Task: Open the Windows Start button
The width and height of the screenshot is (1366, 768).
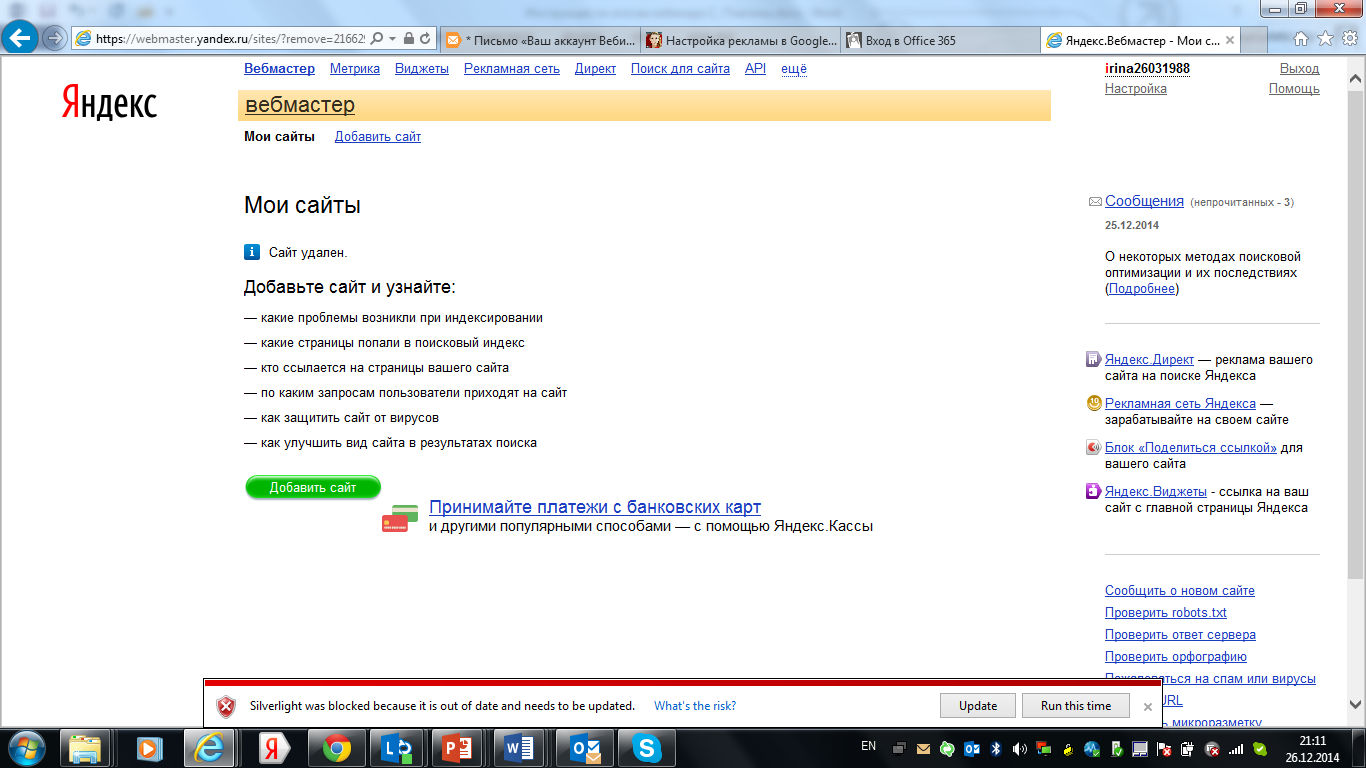Action: [x=26, y=748]
